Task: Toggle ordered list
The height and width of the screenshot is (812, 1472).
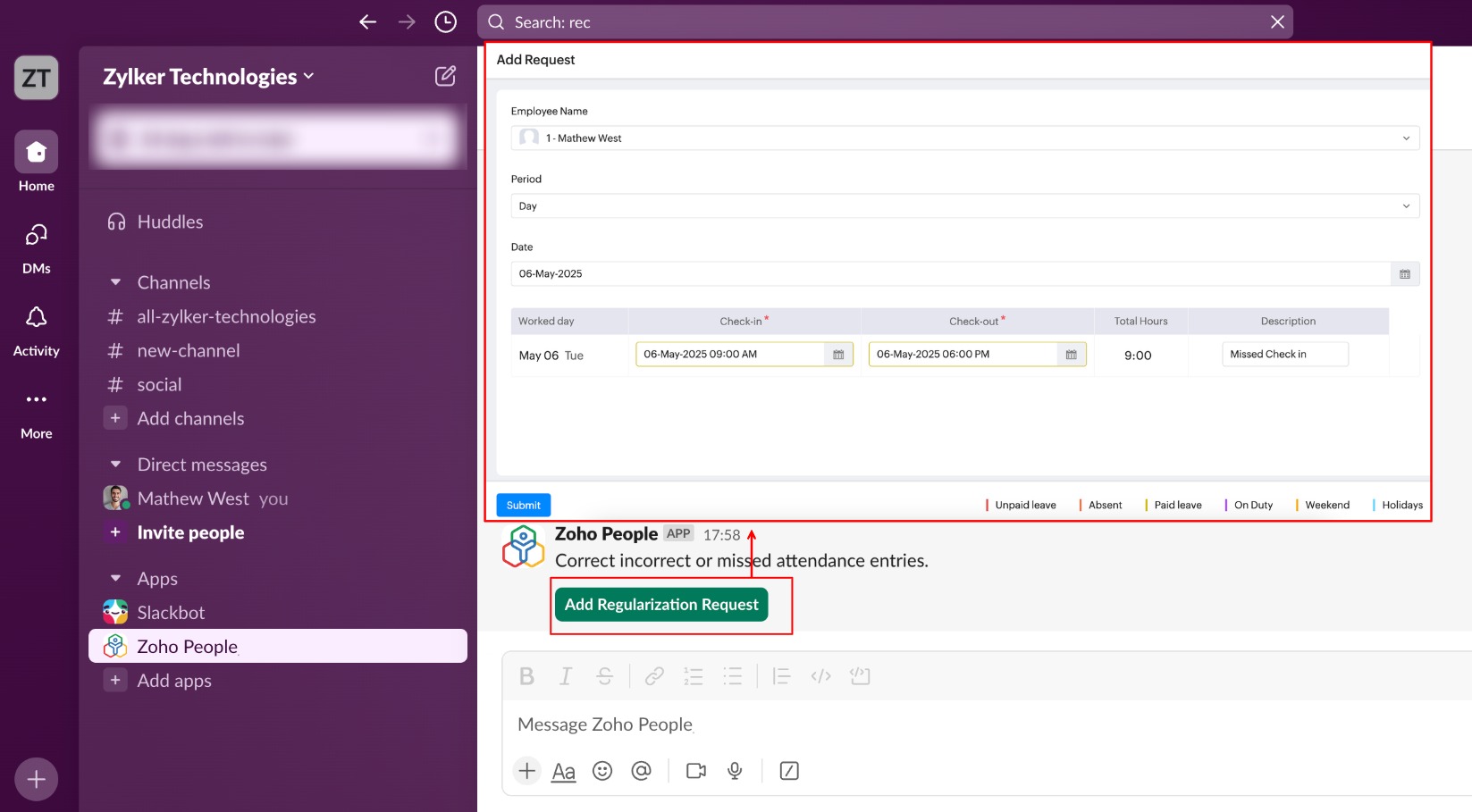Action: click(694, 676)
